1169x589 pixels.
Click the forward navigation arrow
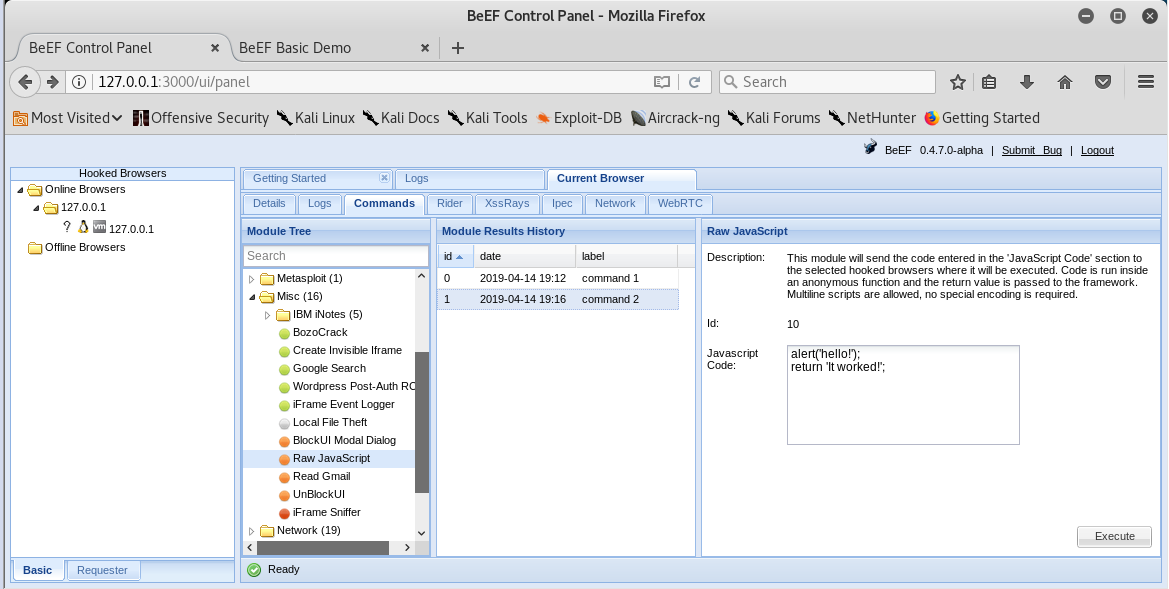click(52, 82)
